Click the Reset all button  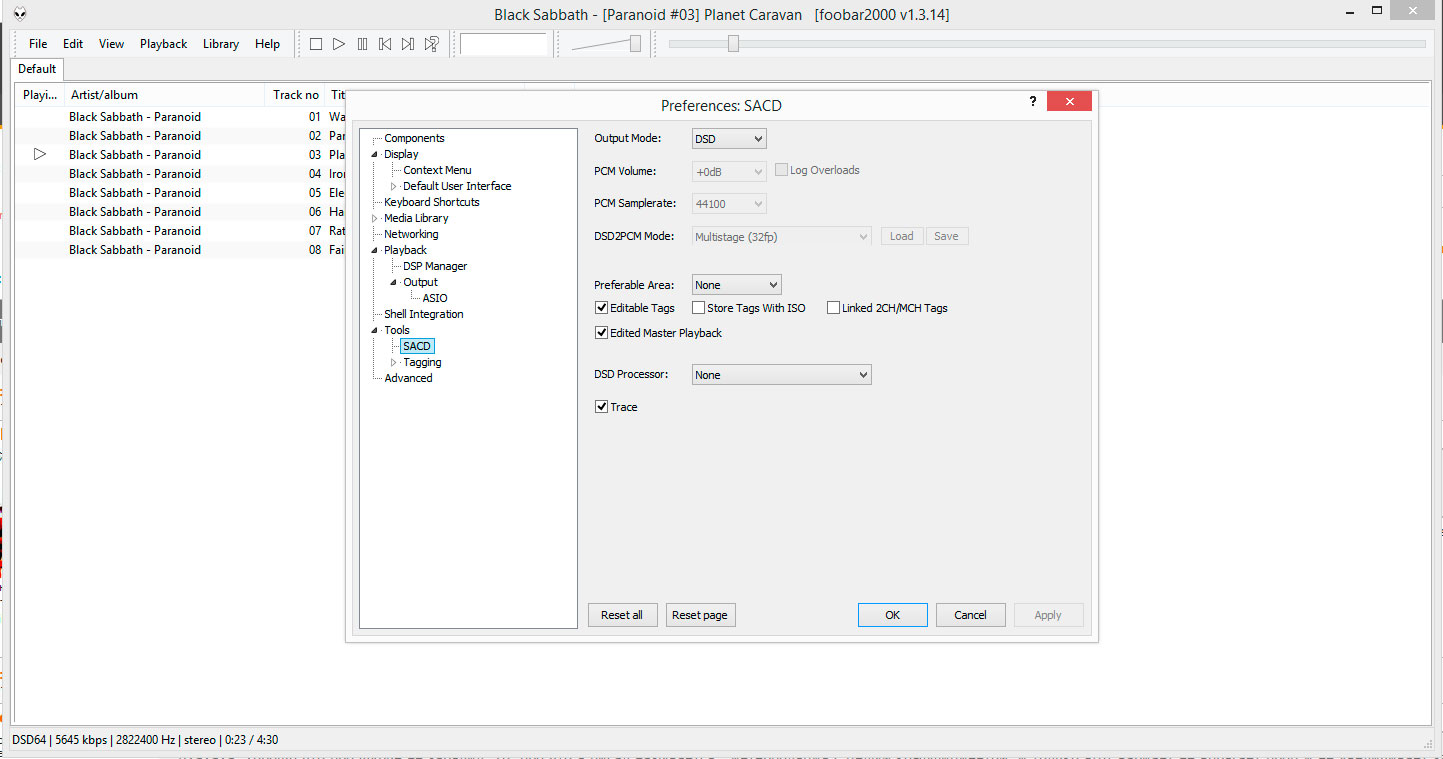coord(622,615)
